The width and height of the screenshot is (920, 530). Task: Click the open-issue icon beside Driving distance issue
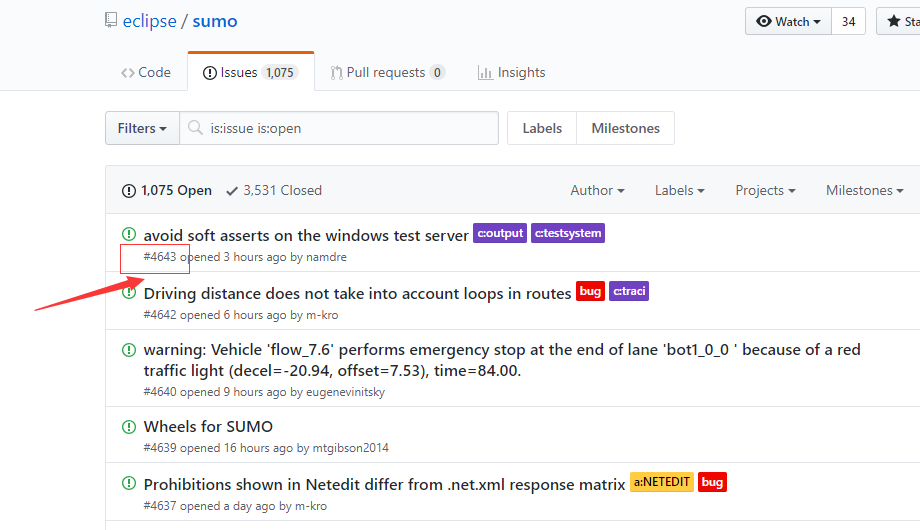pos(128,292)
